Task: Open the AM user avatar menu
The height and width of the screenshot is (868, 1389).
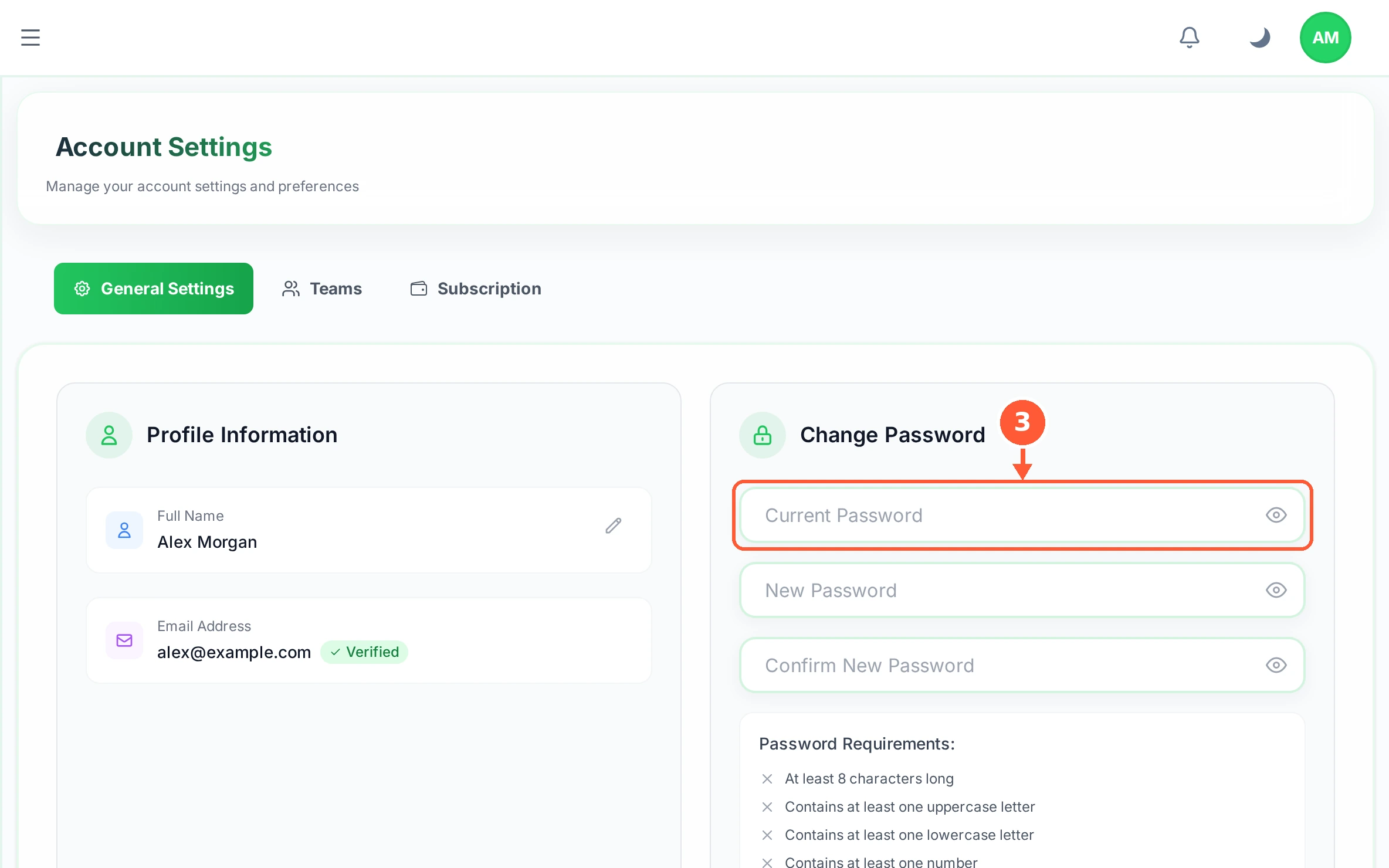Action: coord(1326,38)
